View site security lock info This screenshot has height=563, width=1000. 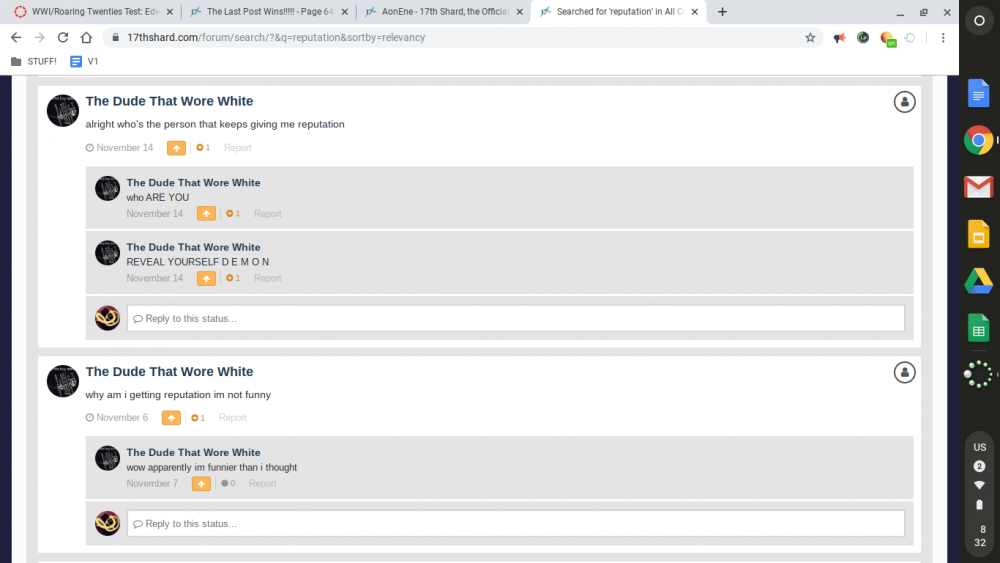click(x=115, y=38)
